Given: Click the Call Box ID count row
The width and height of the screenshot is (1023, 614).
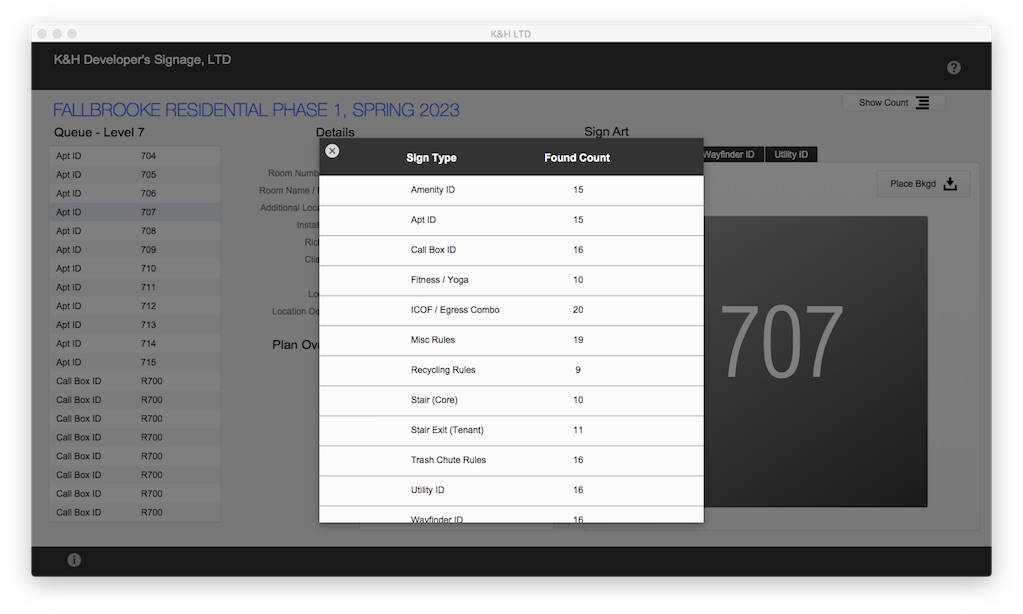Looking at the screenshot, I should [x=511, y=250].
